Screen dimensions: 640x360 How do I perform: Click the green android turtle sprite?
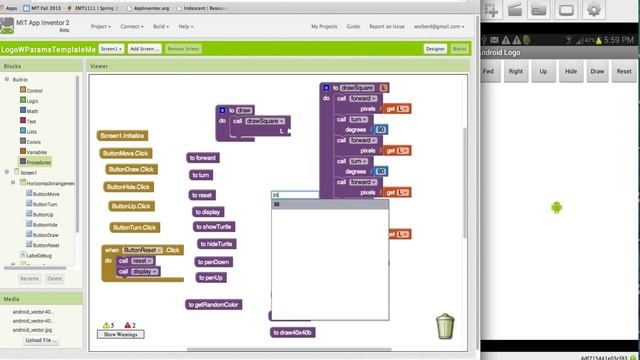[x=556, y=207]
